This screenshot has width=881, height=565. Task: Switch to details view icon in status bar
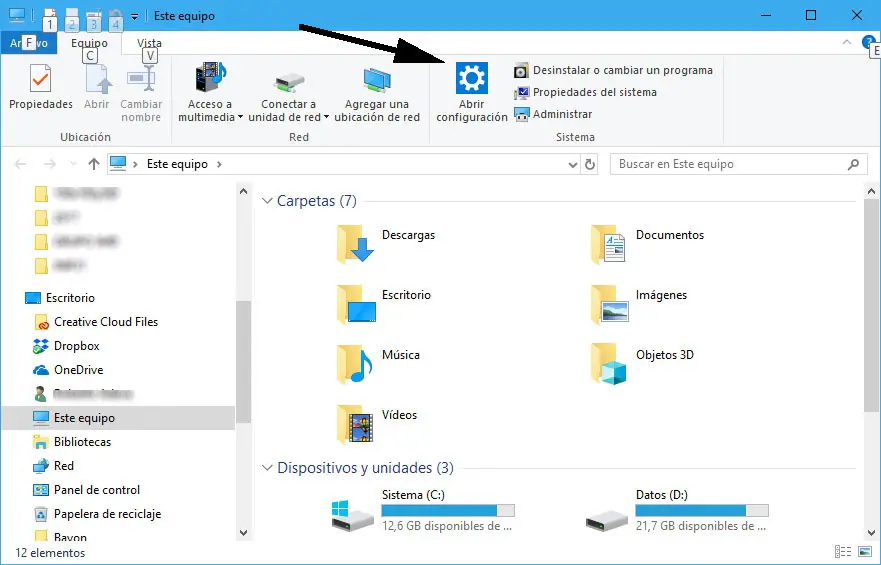pos(842,552)
